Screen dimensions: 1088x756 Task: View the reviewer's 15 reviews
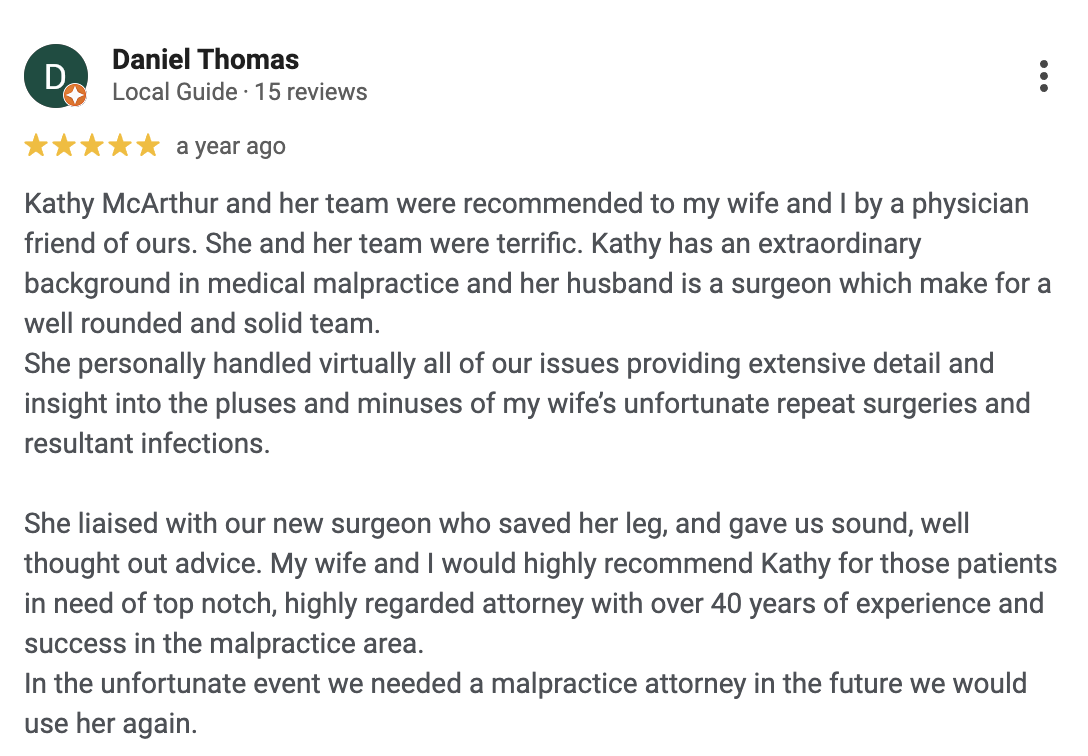tap(311, 92)
